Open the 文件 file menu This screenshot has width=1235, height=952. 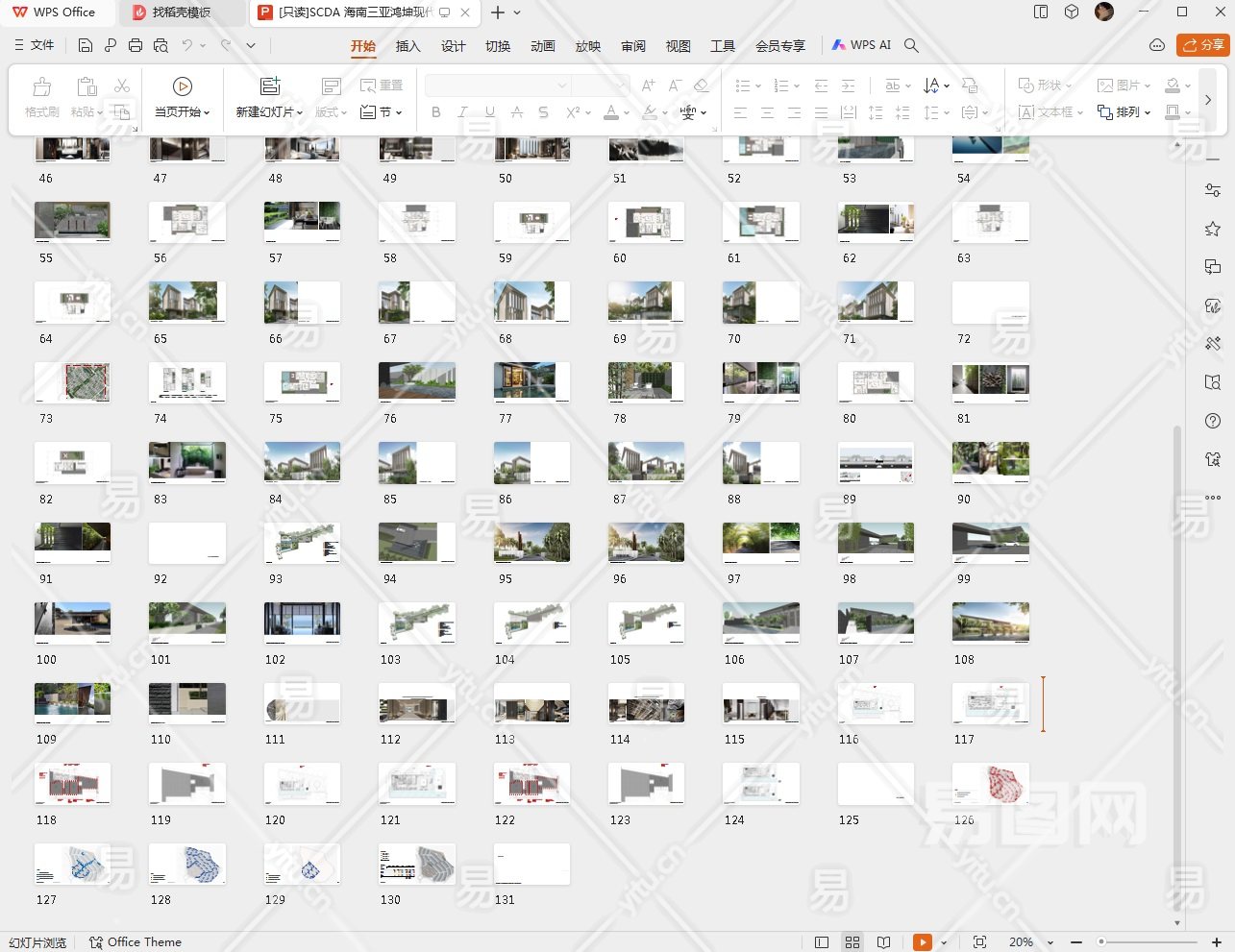[x=35, y=45]
